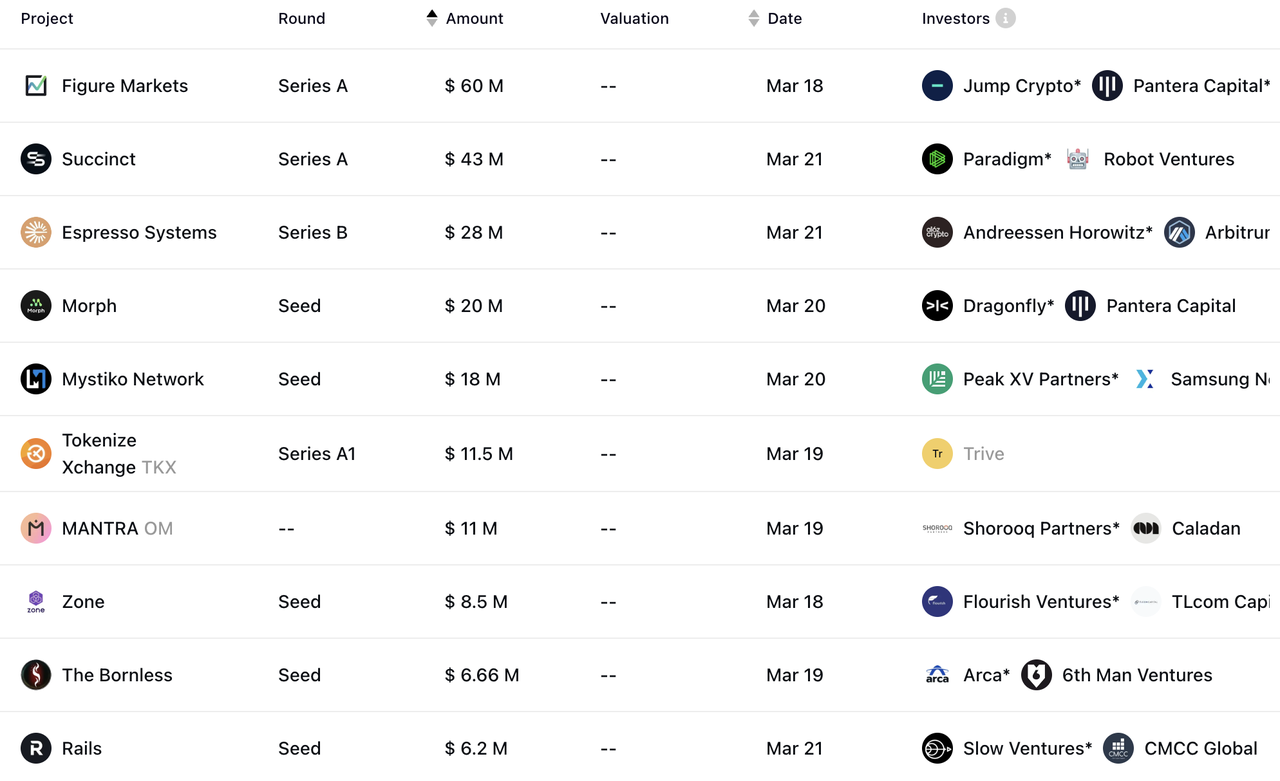Sort by the Date column arrows
This screenshot has height=781, width=1280.
click(x=754, y=18)
